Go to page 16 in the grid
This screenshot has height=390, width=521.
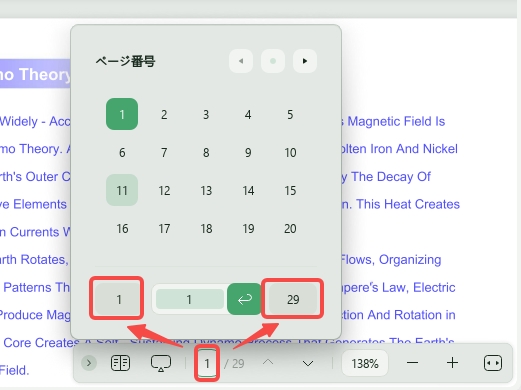point(122,229)
